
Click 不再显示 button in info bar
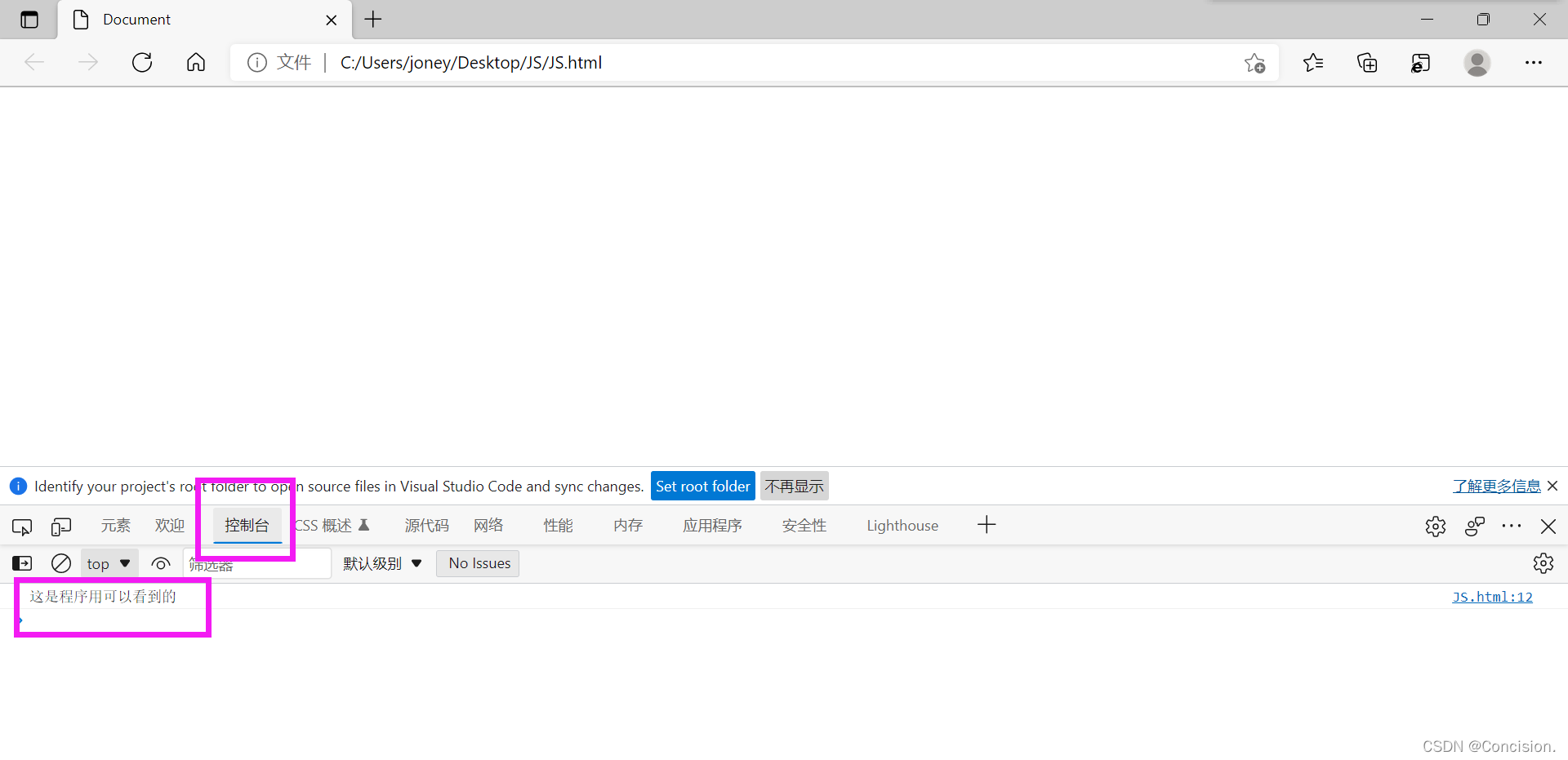pos(794,486)
